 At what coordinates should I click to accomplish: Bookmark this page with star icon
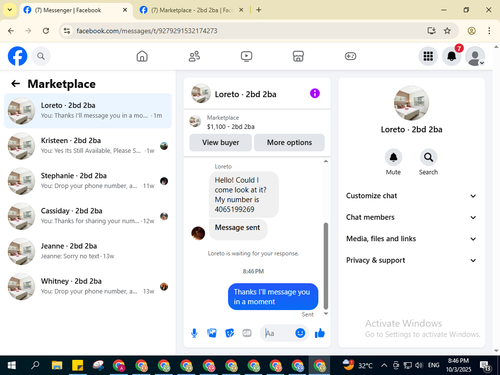(x=447, y=31)
